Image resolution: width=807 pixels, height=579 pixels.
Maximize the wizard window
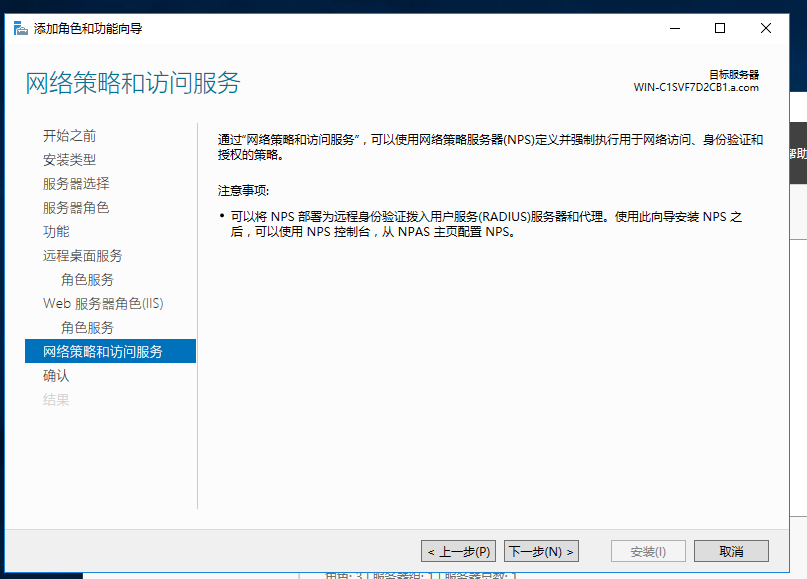(x=720, y=28)
